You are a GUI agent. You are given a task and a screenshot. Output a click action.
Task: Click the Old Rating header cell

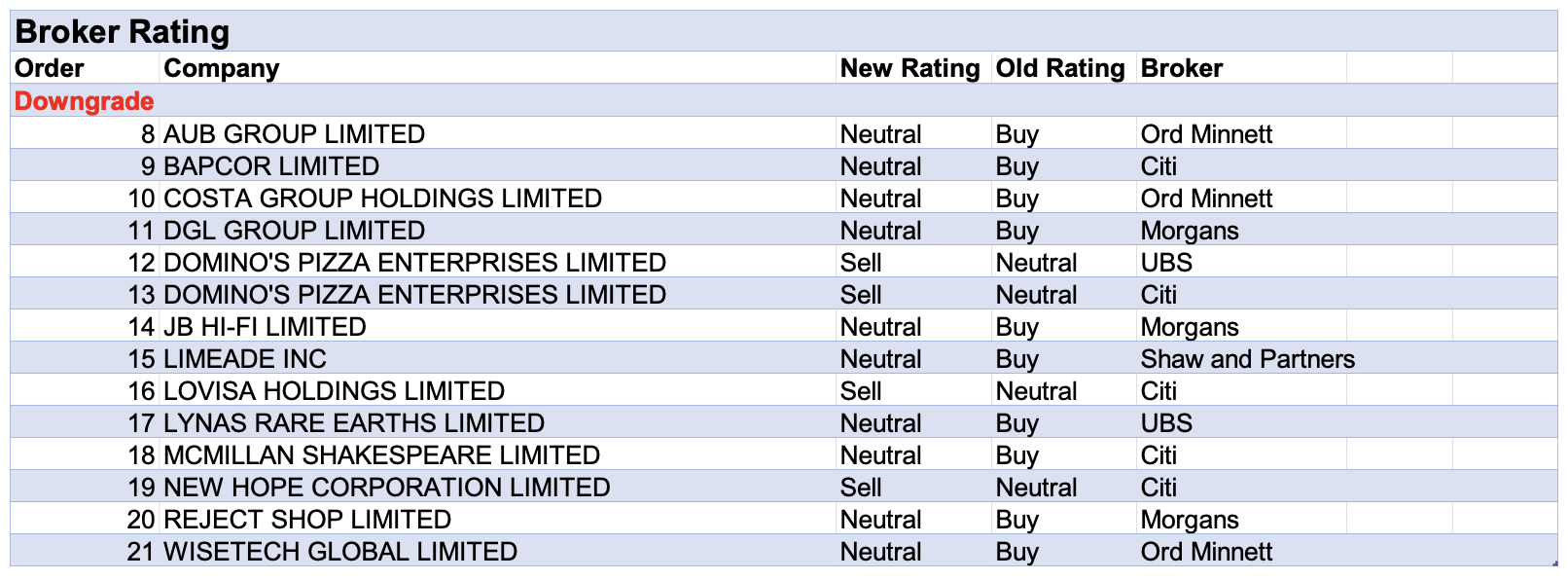1059,68
